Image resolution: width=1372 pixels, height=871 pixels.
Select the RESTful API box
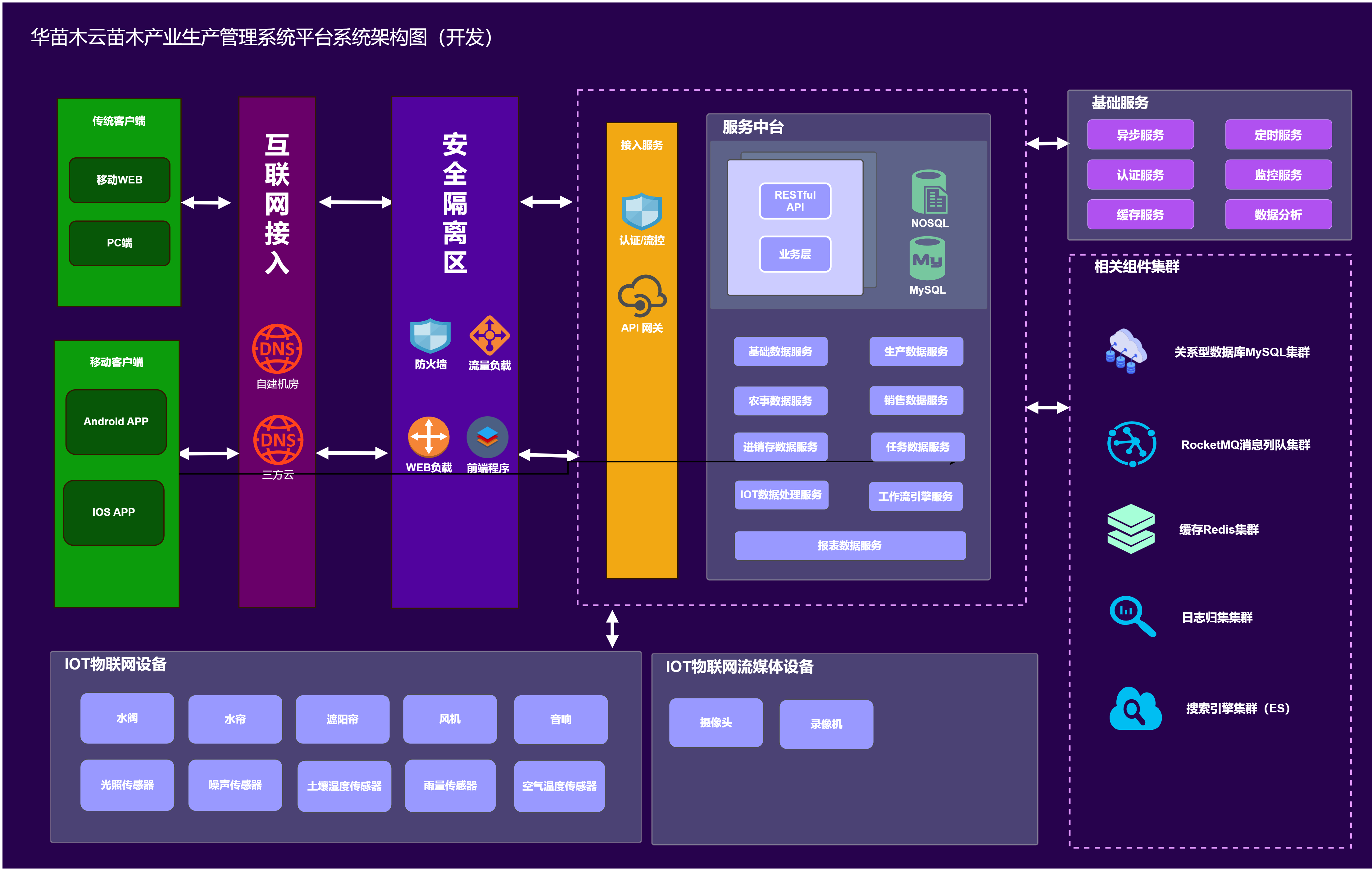click(795, 201)
